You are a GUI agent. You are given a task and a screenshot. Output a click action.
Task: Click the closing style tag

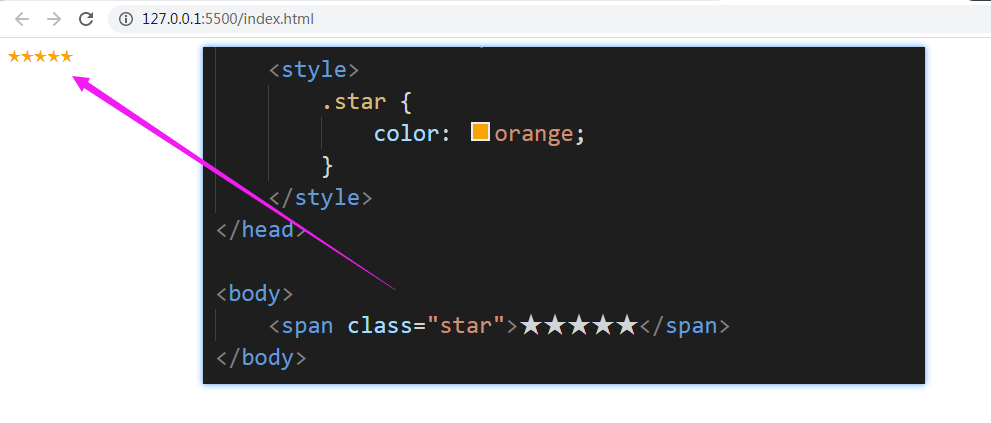point(320,197)
